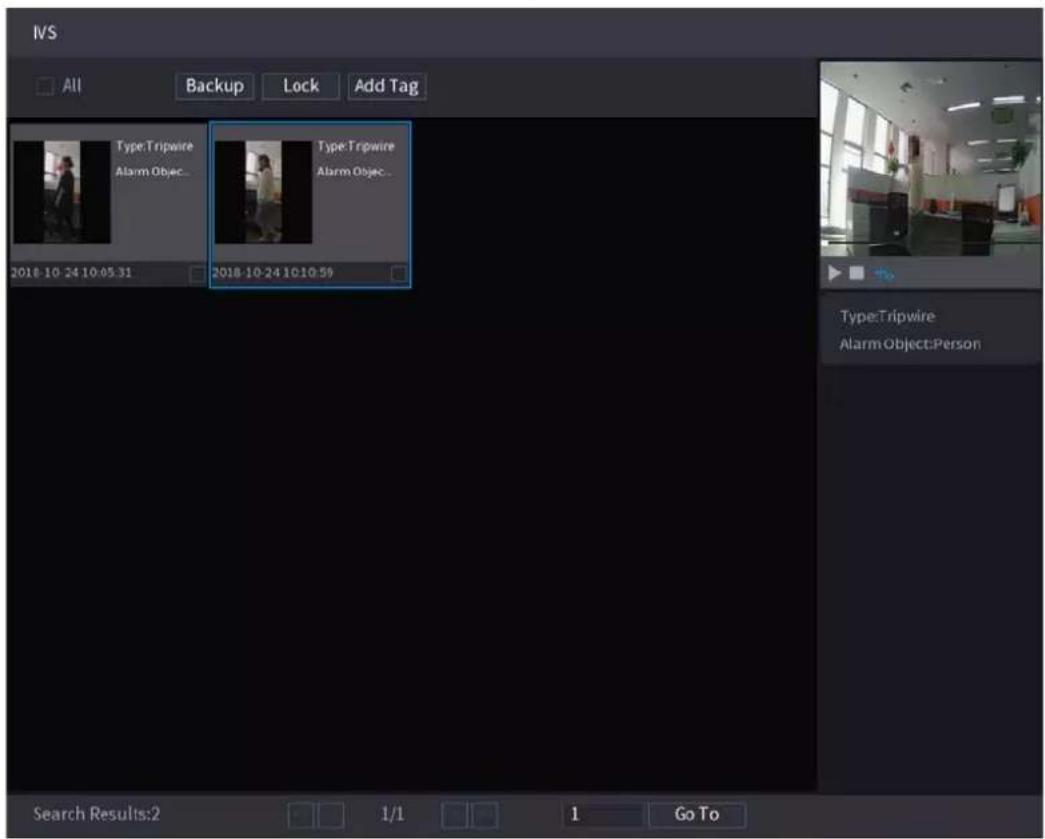Screen dimensions: 1045x839
Task: Click the page number input field
Action: coord(603,814)
